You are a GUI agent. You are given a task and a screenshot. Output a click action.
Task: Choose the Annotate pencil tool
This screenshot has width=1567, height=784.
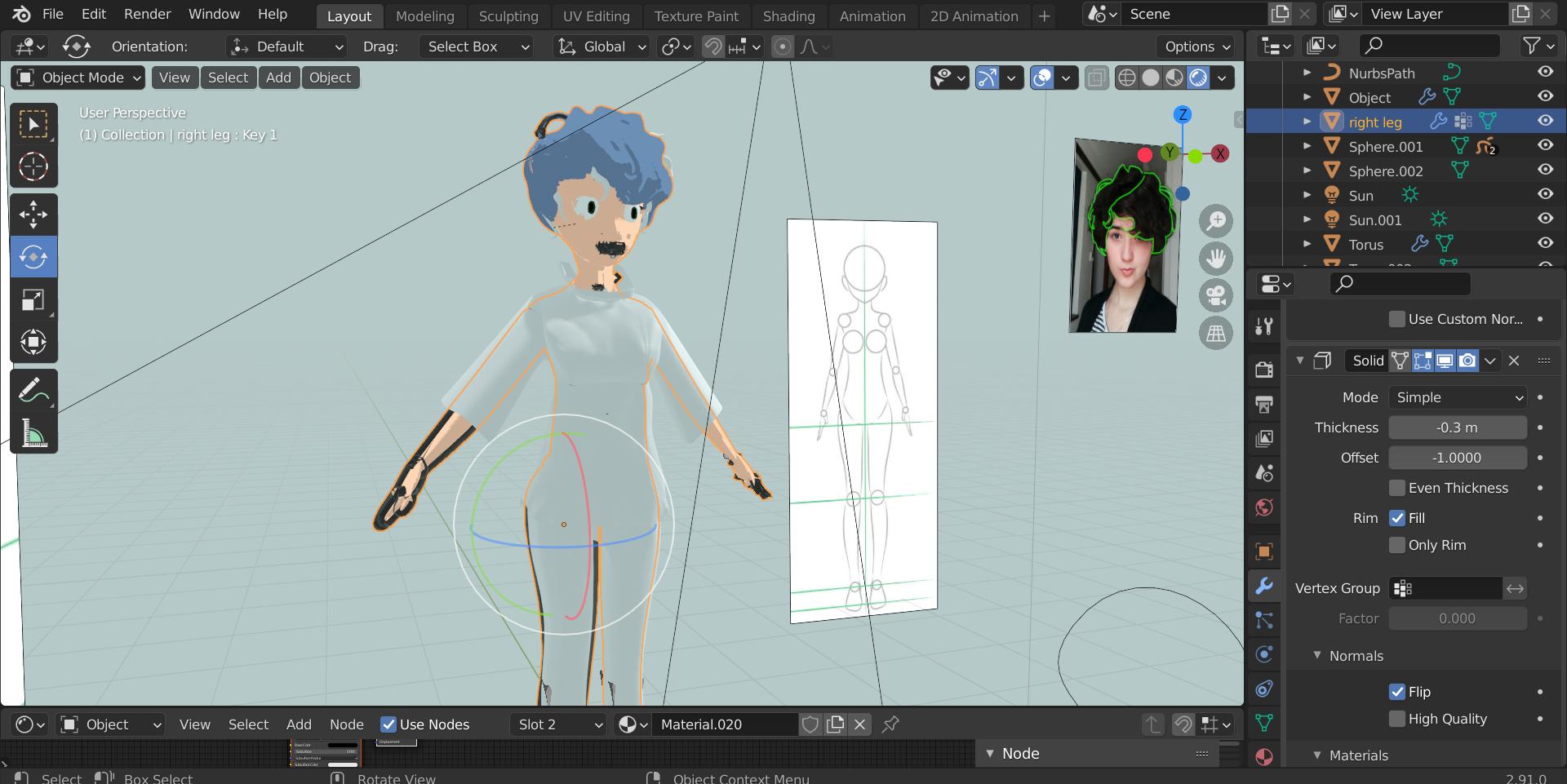[x=33, y=391]
